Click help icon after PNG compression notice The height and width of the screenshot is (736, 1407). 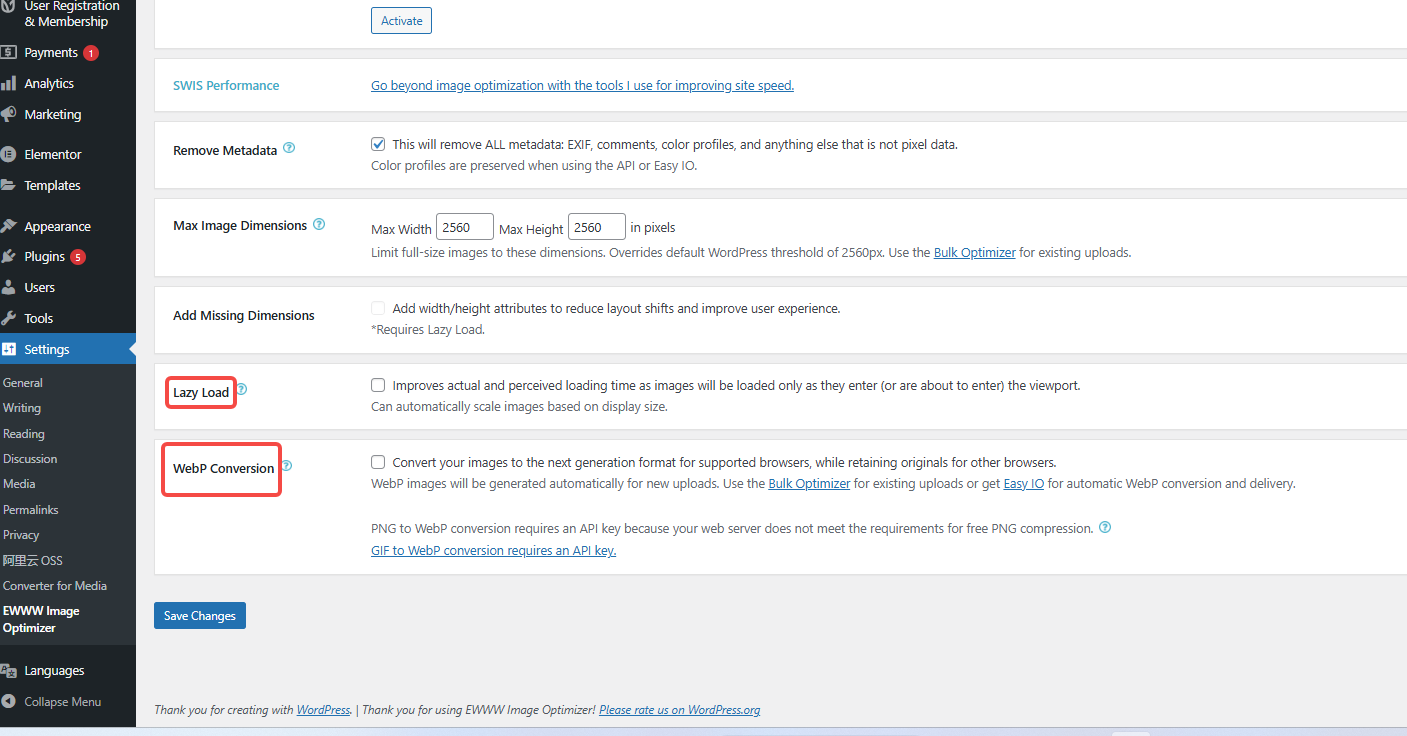[x=1105, y=528]
